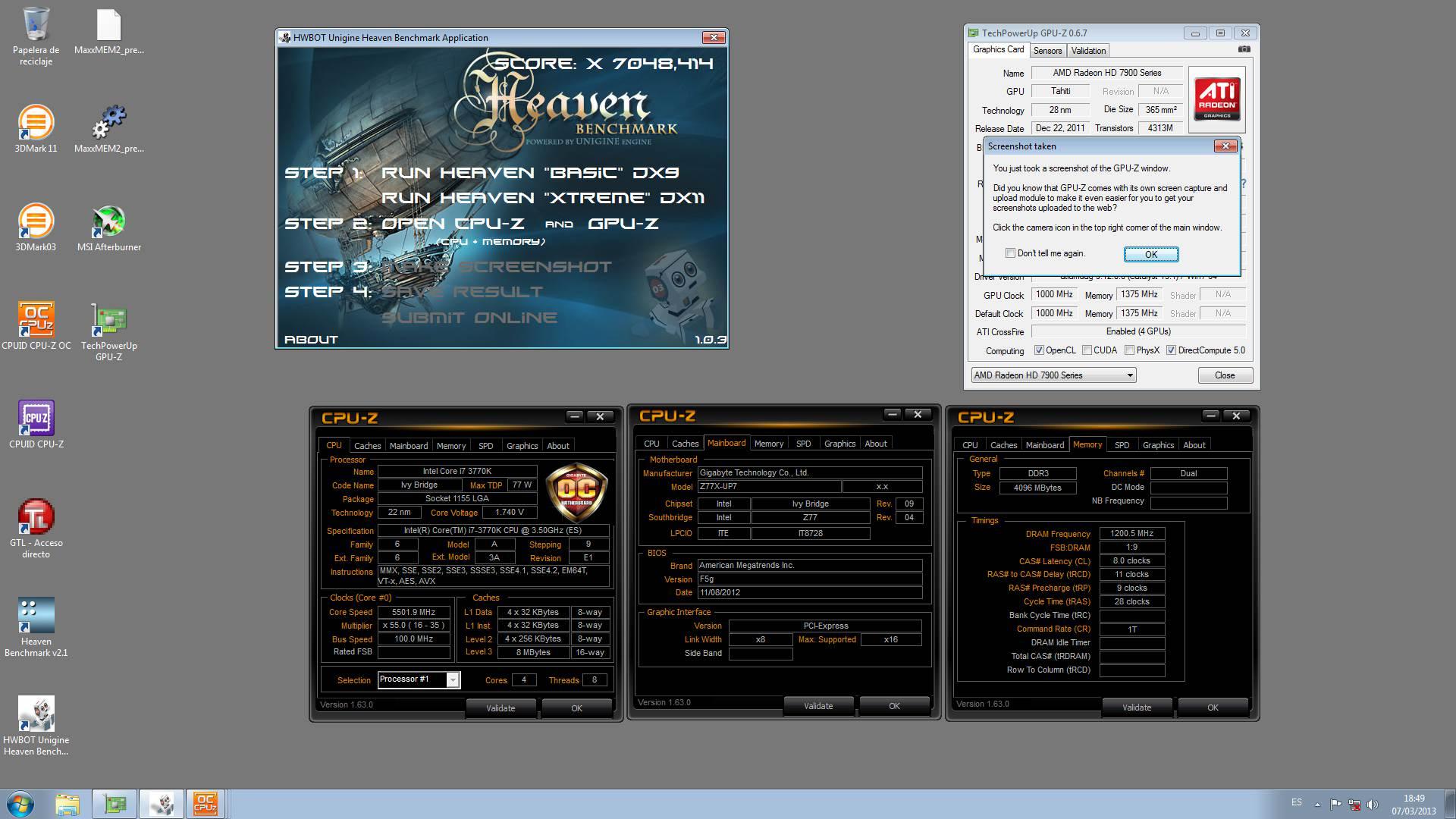The width and height of the screenshot is (1456, 819).
Task: Switch to GPU-Z in the taskbar
Action: point(115,804)
